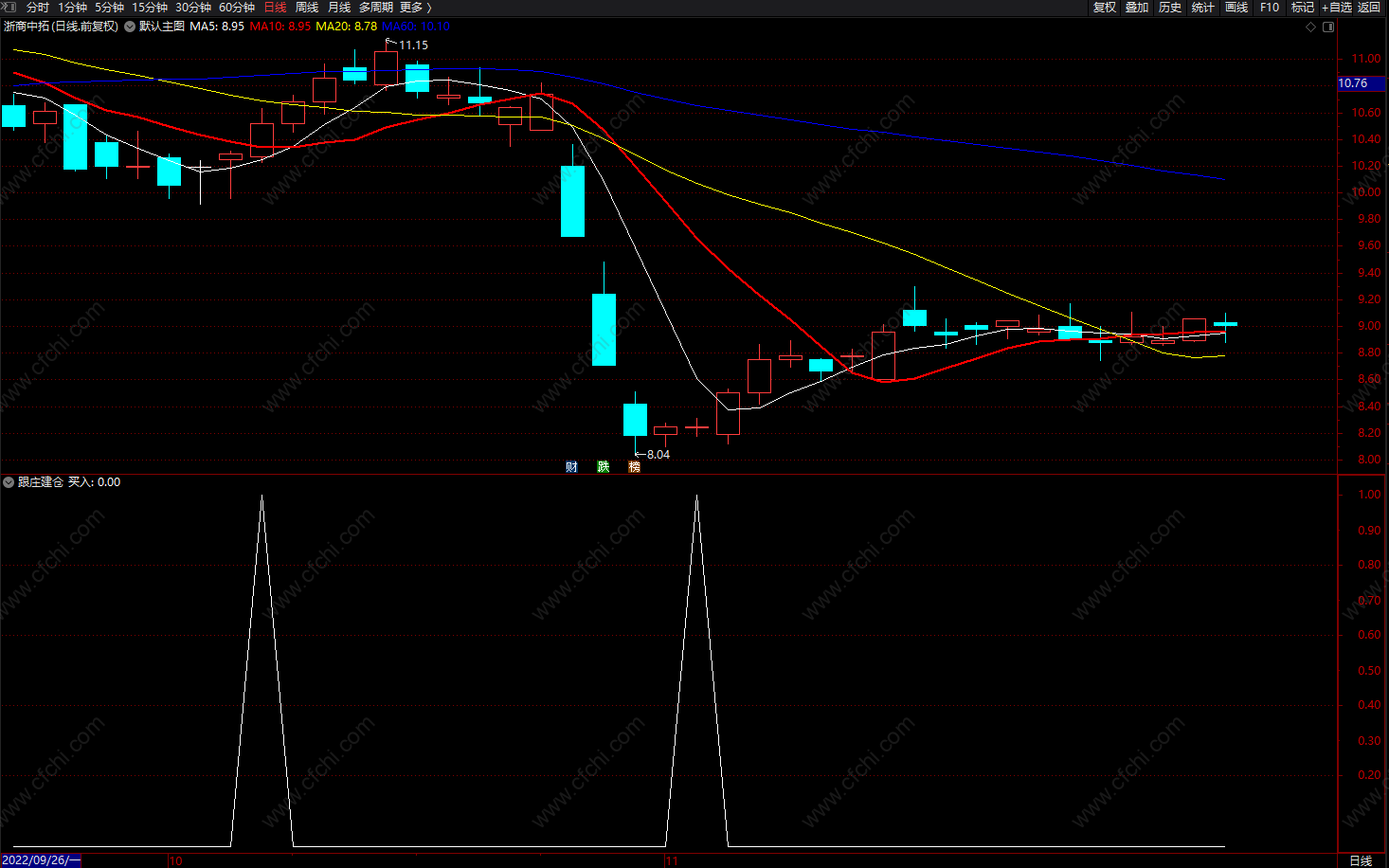1389x868 pixels.
Task: Open the 统计 statistics button
Action: 1203,7
